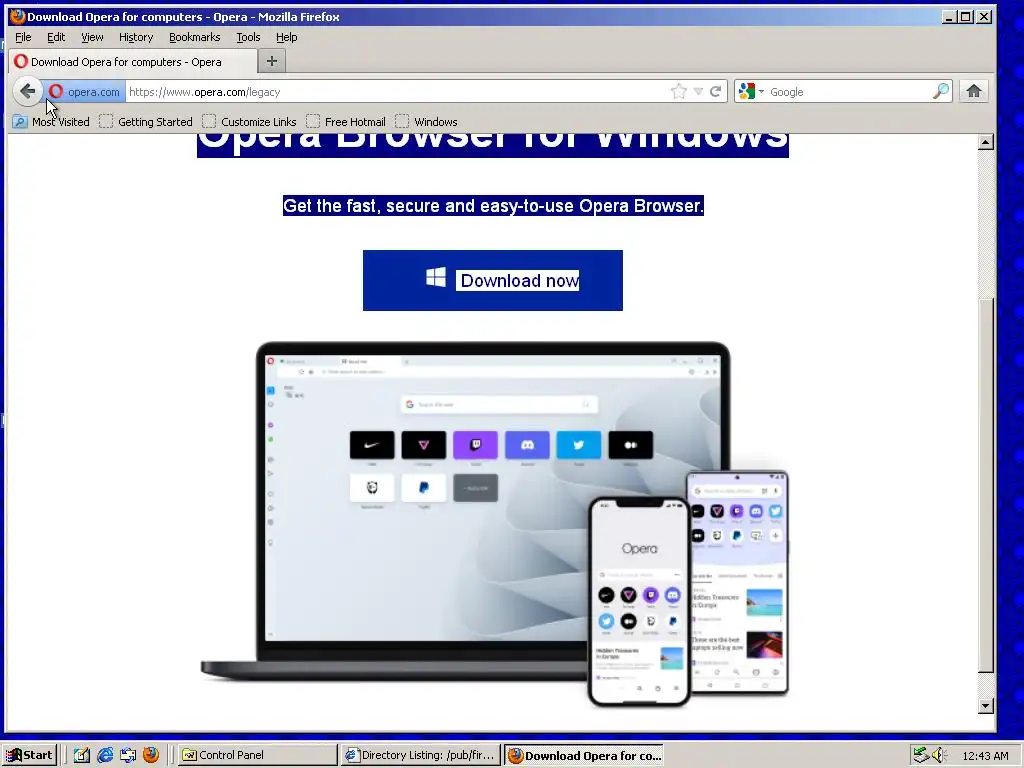Launch Firefox from quick launch
The height and width of the screenshot is (768, 1024).
pos(151,755)
